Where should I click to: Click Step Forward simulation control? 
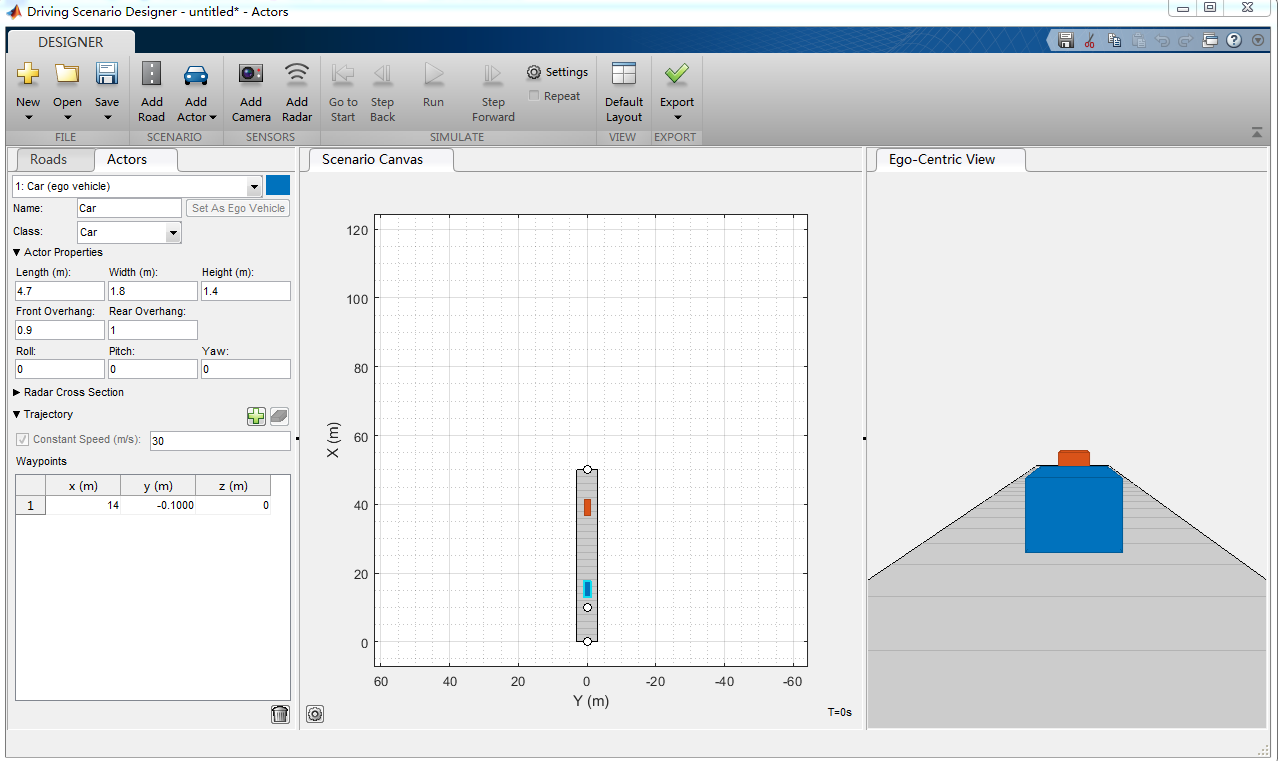493,74
